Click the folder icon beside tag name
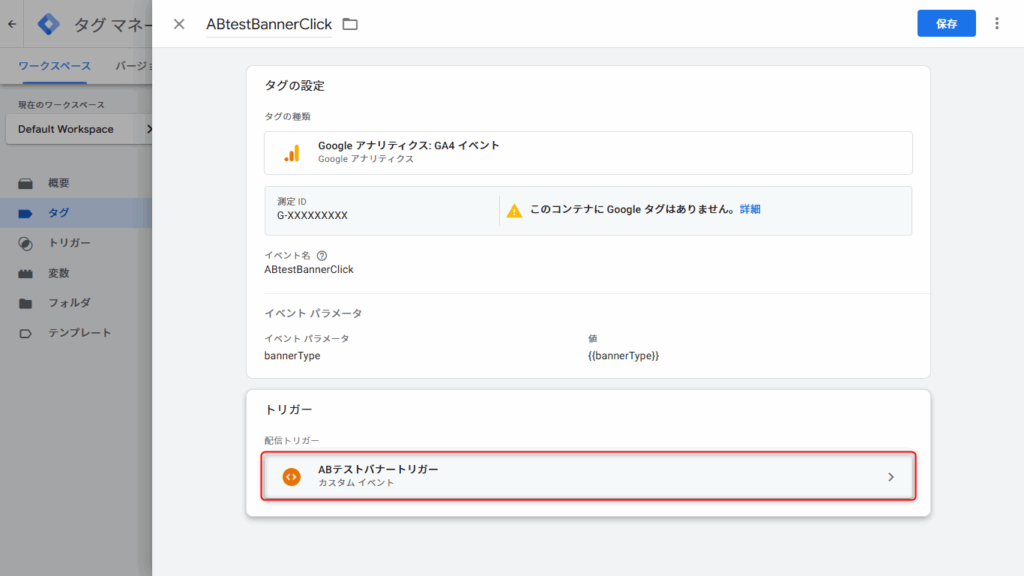Screen dimensions: 1024x576 pyautogui.click(x=350, y=24)
